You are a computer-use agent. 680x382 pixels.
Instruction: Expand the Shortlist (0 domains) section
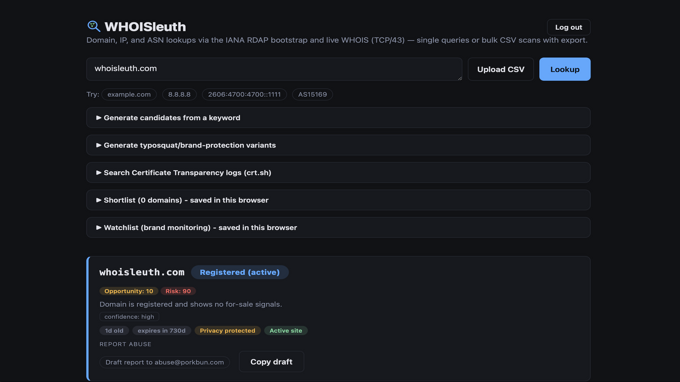[x=338, y=200]
